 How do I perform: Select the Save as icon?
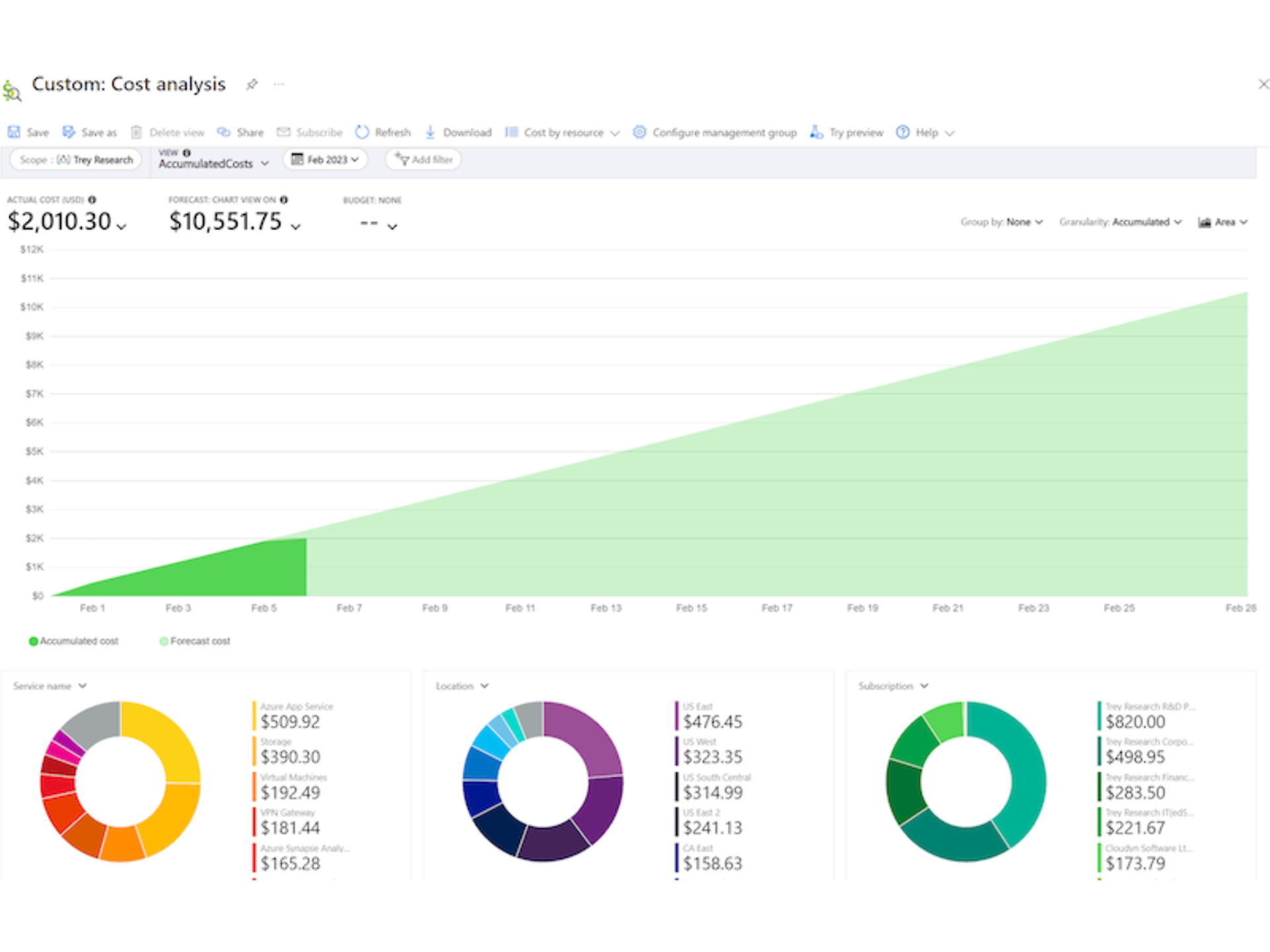69,132
